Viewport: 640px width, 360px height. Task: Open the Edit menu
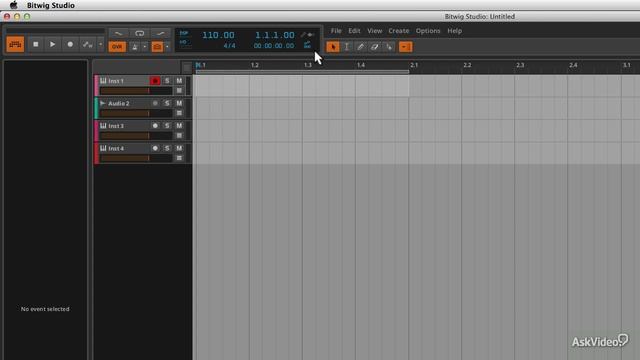pyautogui.click(x=354, y=31)
